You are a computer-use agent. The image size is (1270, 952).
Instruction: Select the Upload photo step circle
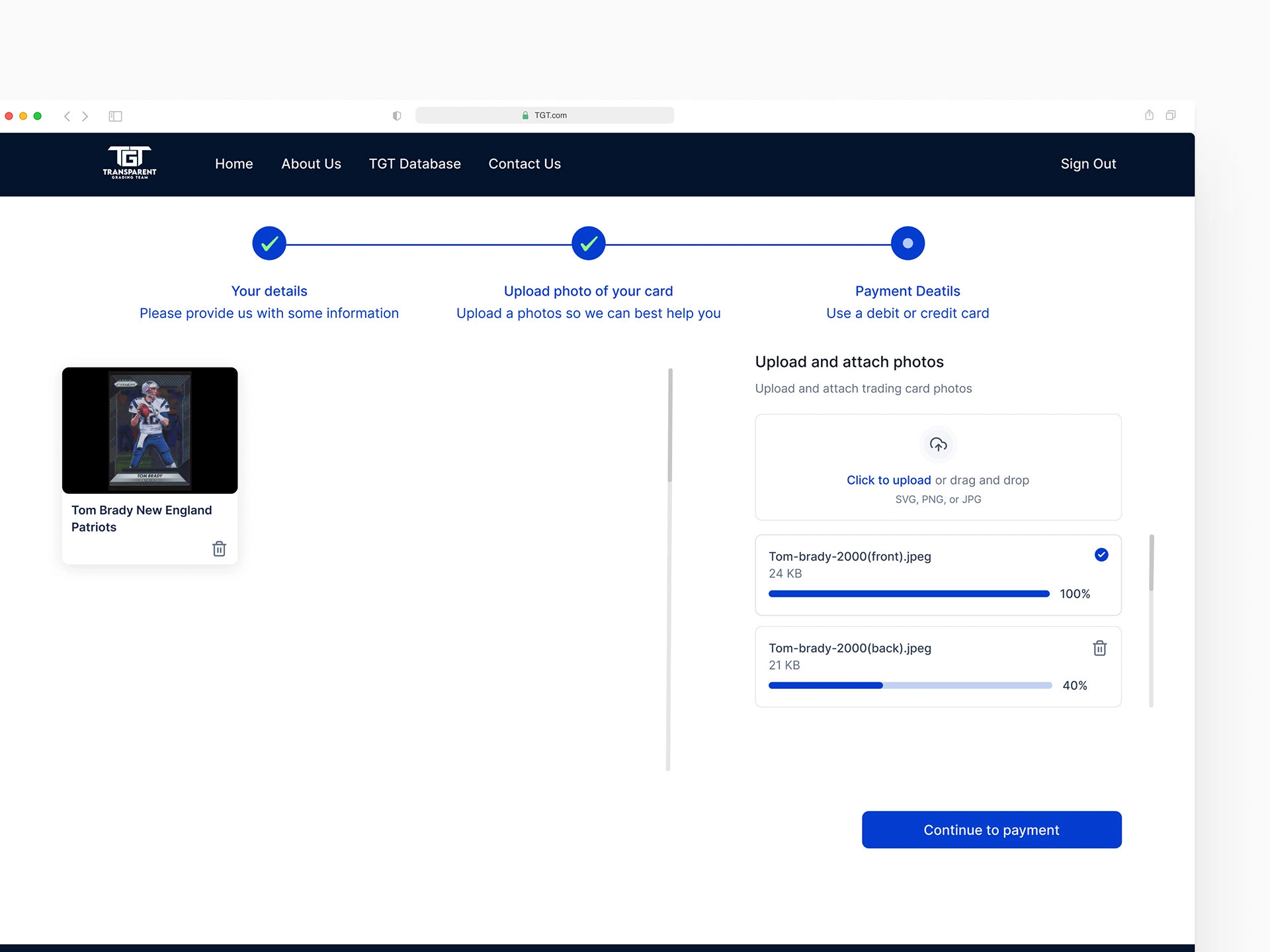click(x=588, y=243)
